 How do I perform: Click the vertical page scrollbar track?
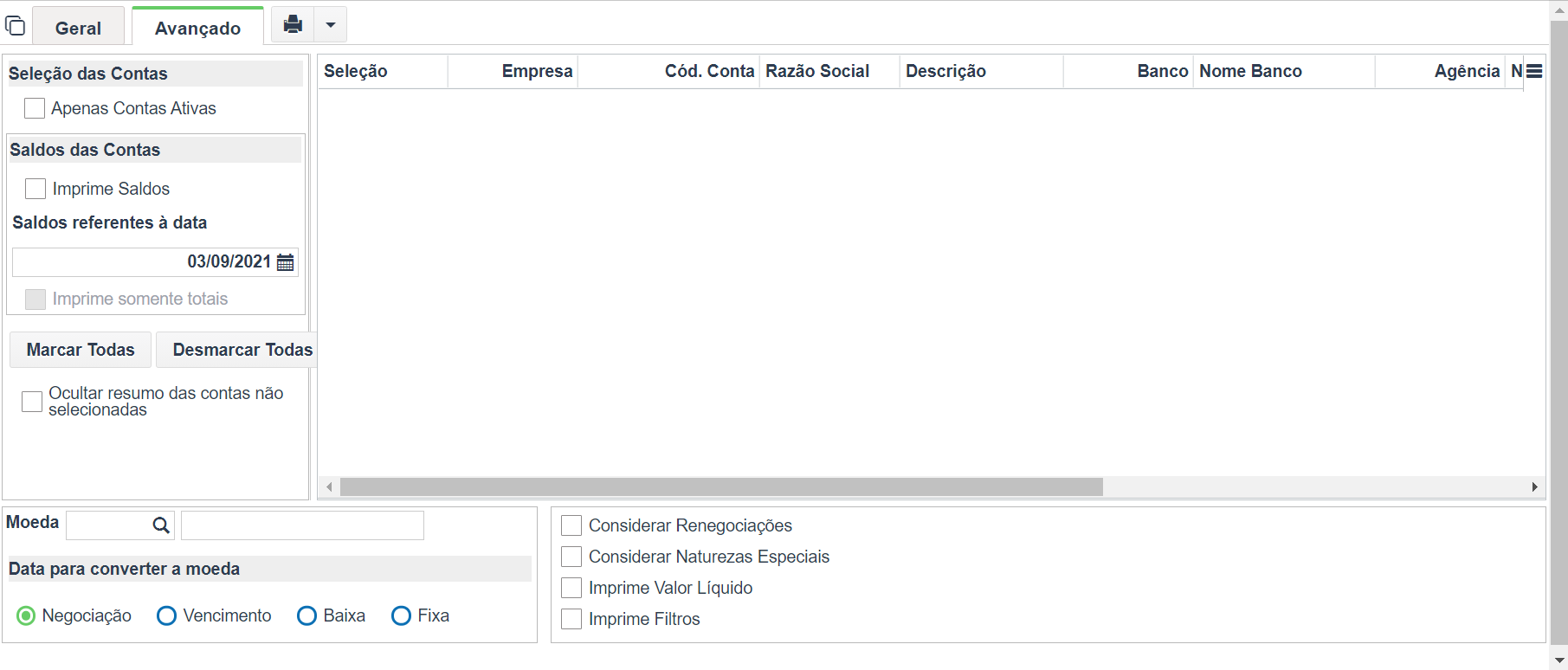pos(1558,333)
